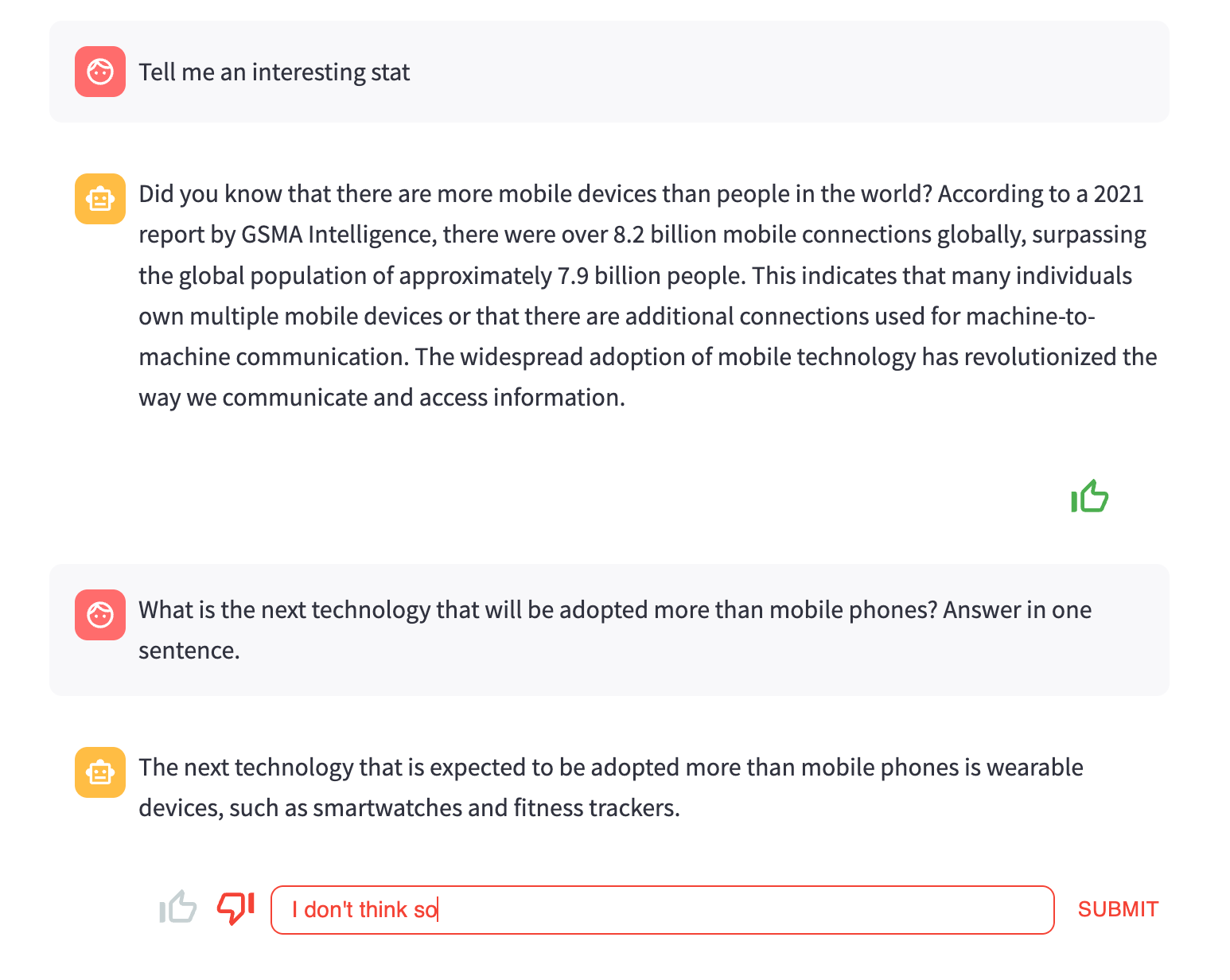Focus the feedback field containing "I don't think so"

662,910
